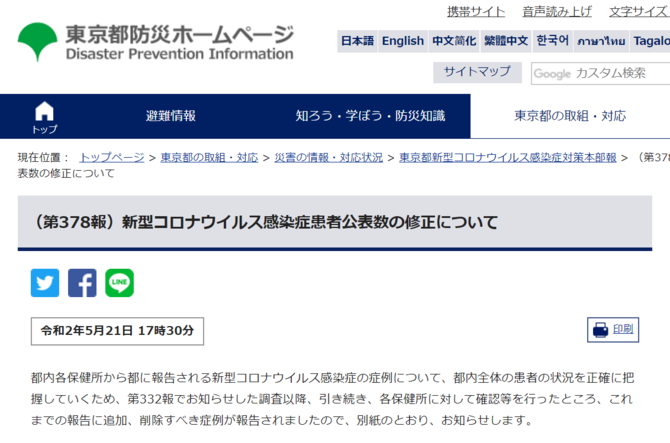This screenshot has width=670, height=443.
Task: Share the article via LINE icon
Action: pos(119,283)
